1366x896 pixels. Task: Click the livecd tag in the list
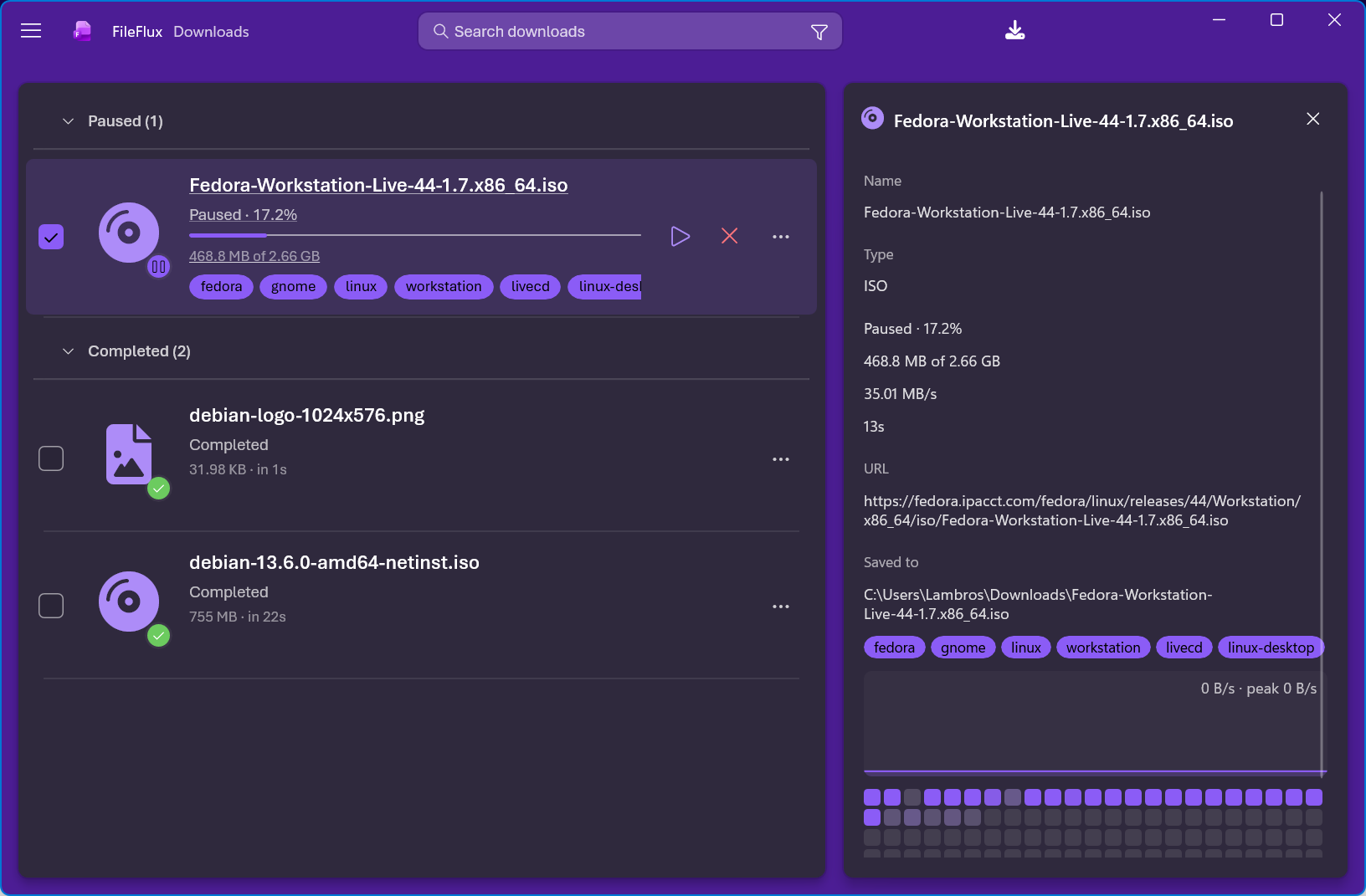[x=530, y=286]
